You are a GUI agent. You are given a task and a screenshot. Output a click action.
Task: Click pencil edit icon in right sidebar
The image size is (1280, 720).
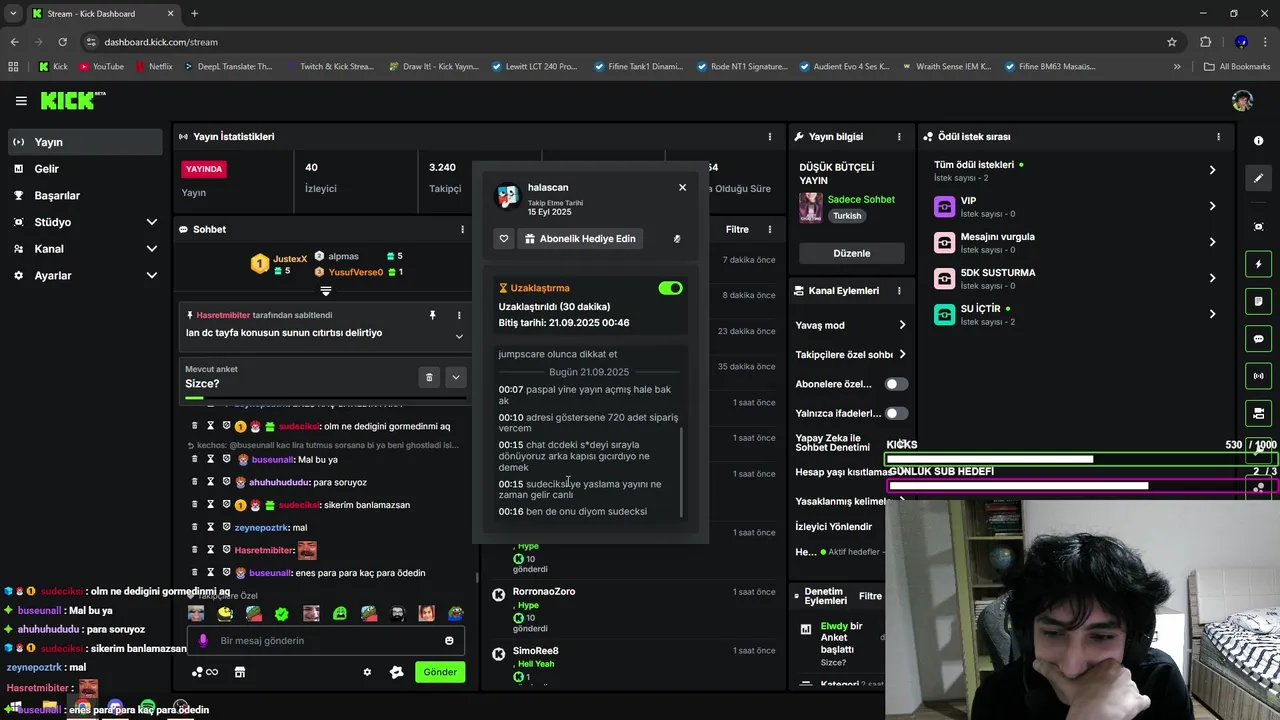click(x=1258, y=178)
